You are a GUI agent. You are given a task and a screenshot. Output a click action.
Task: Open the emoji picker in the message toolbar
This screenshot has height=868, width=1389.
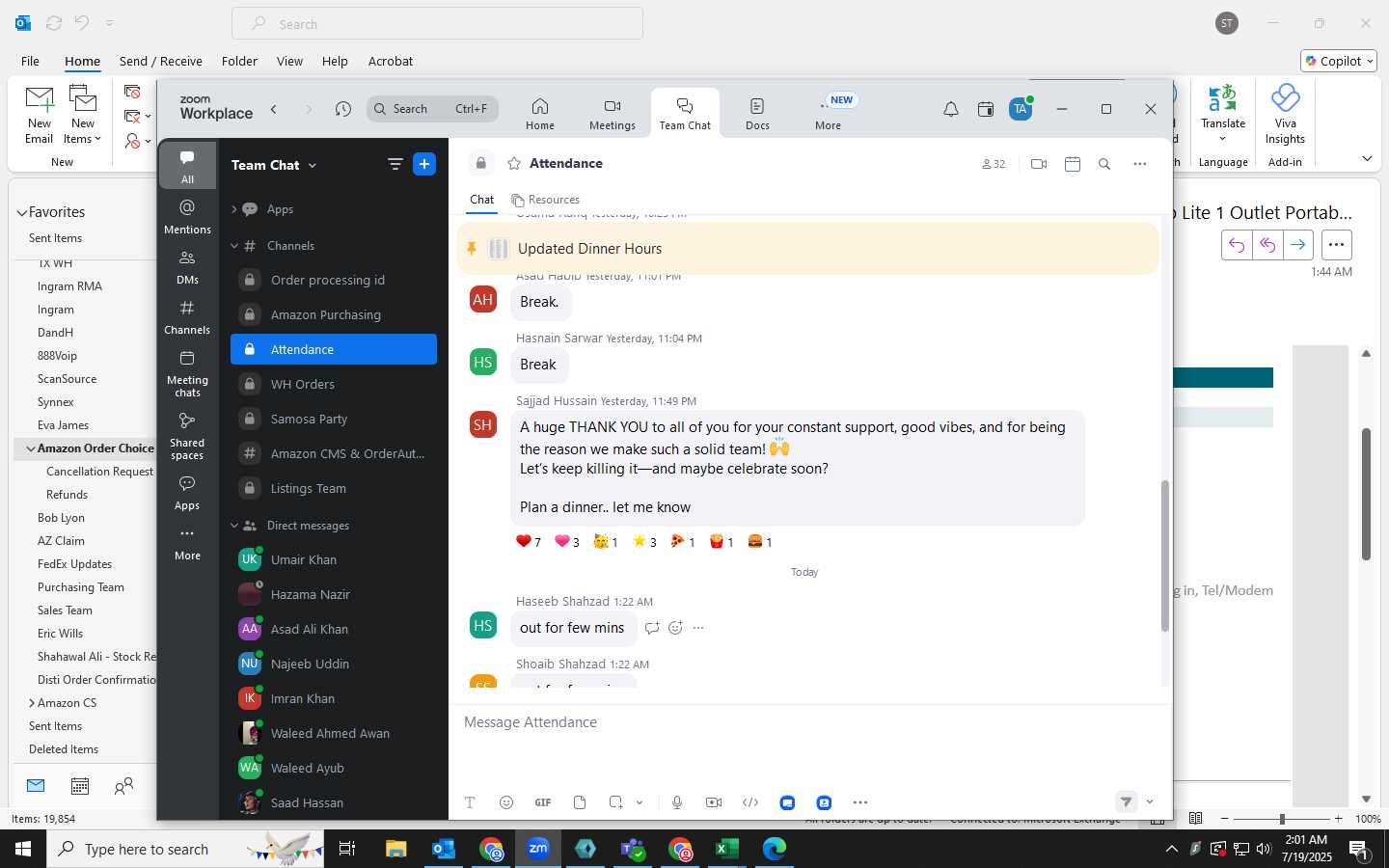pyautogui.click(x=506, y=802)
